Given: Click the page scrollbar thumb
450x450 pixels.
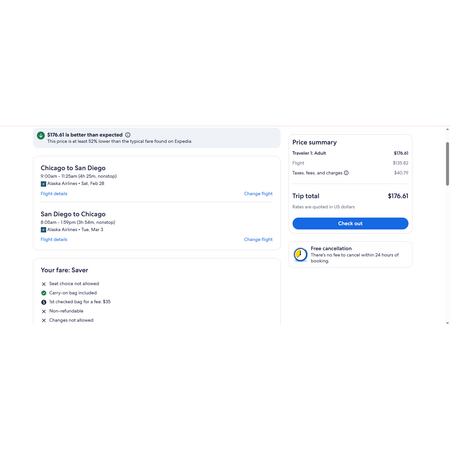Looking at the screenshot, I should pyautogui.click(x=447, y=164).
